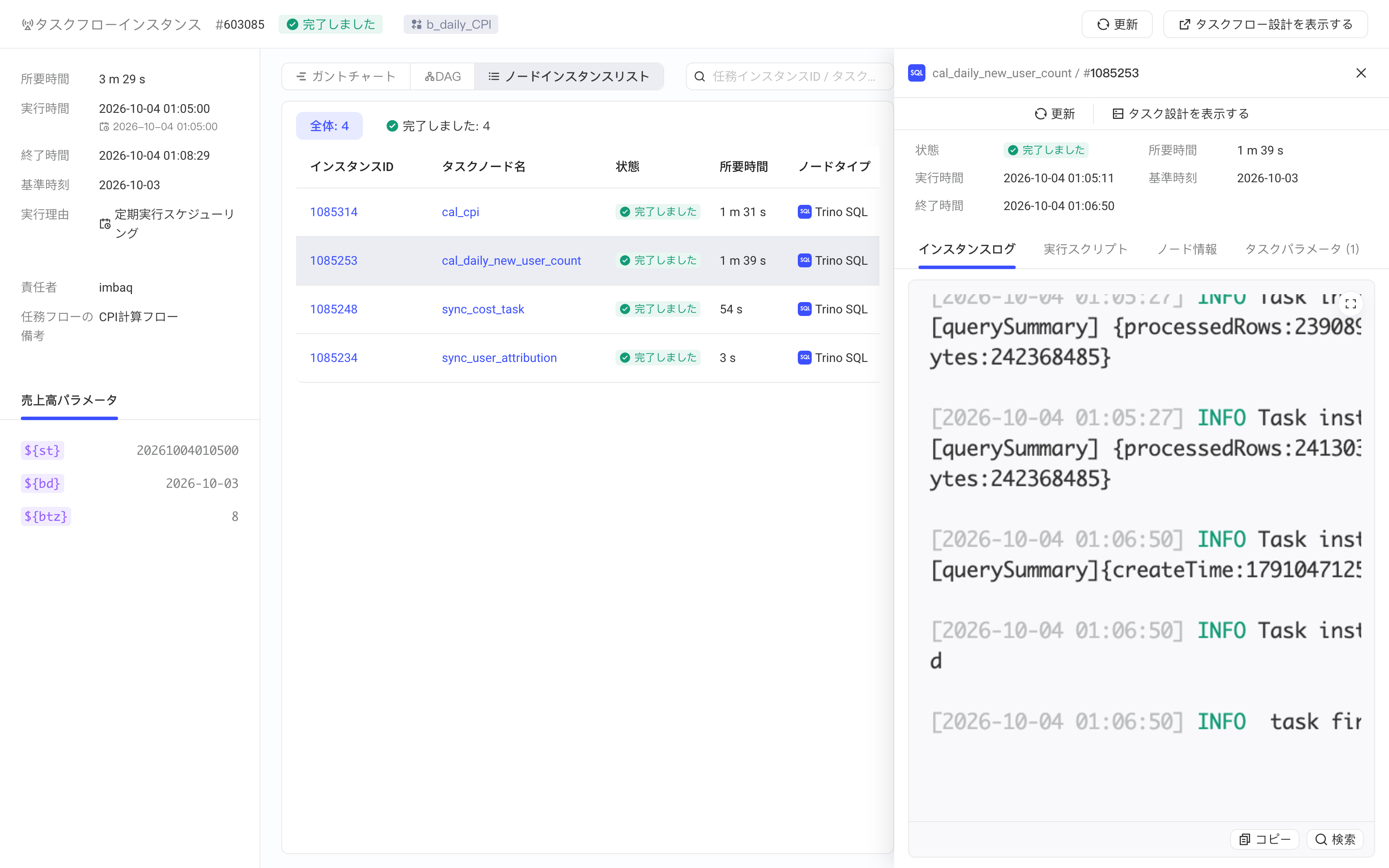Open タスクフロー設計を表示する button
Screen dimensions: 1389x868
click(x=1265, y=25)
